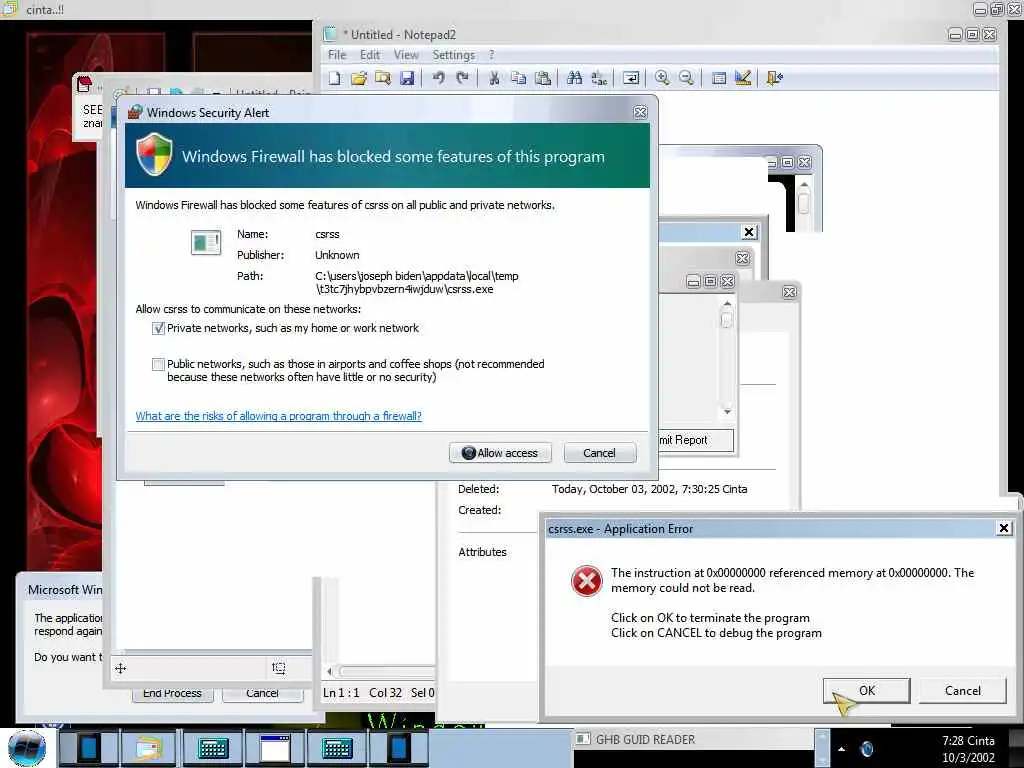Click the 'Sel 0' status bar entry
Viewport: 1024px width, 768px height.
[423, 692]
